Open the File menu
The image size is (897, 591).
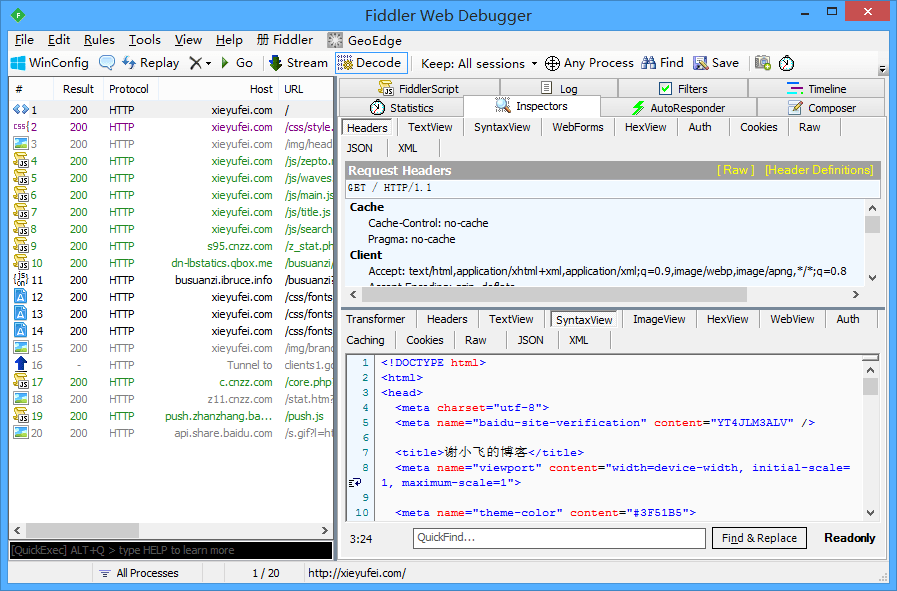point(24,40)
